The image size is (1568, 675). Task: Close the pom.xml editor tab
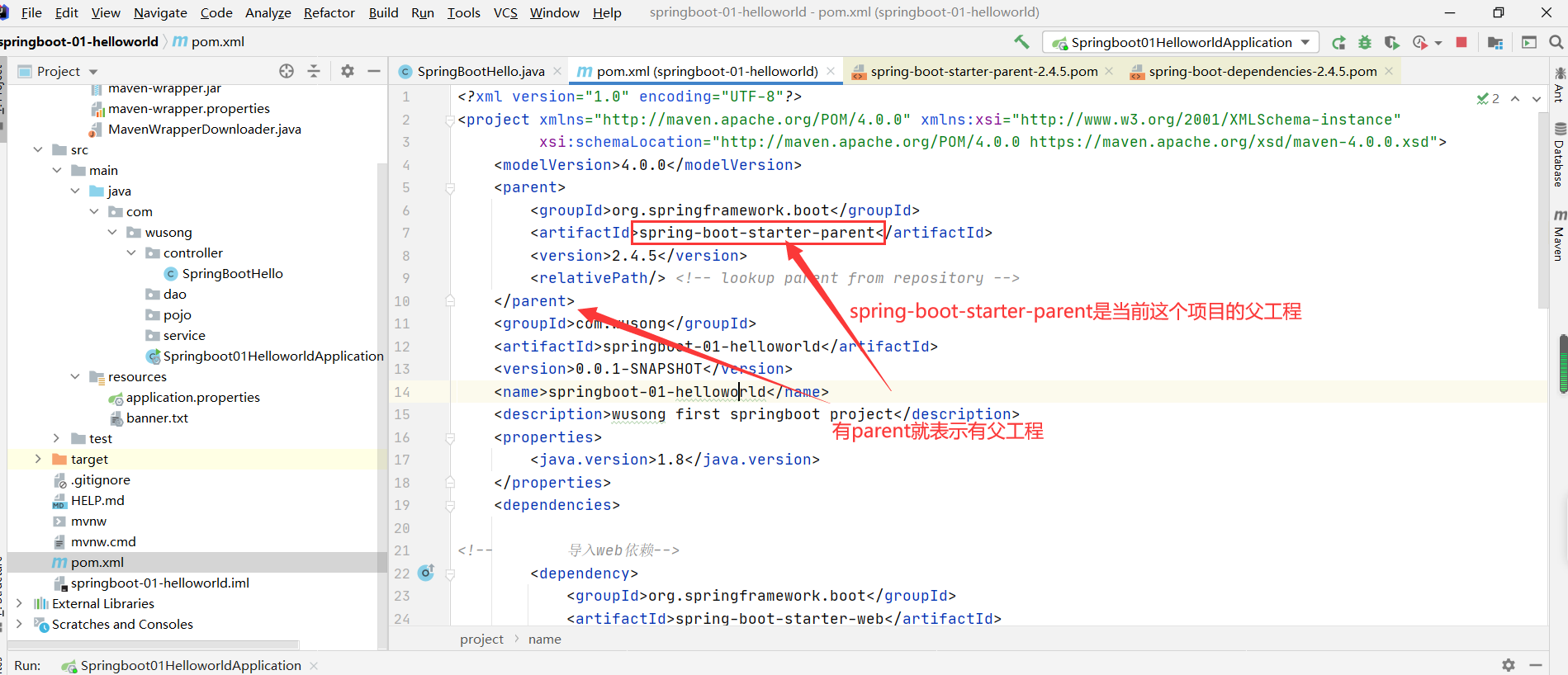tap(831, 71)
